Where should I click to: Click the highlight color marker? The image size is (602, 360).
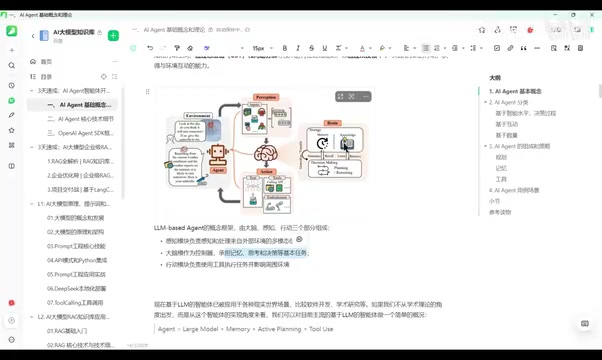[x=382, y=48]
